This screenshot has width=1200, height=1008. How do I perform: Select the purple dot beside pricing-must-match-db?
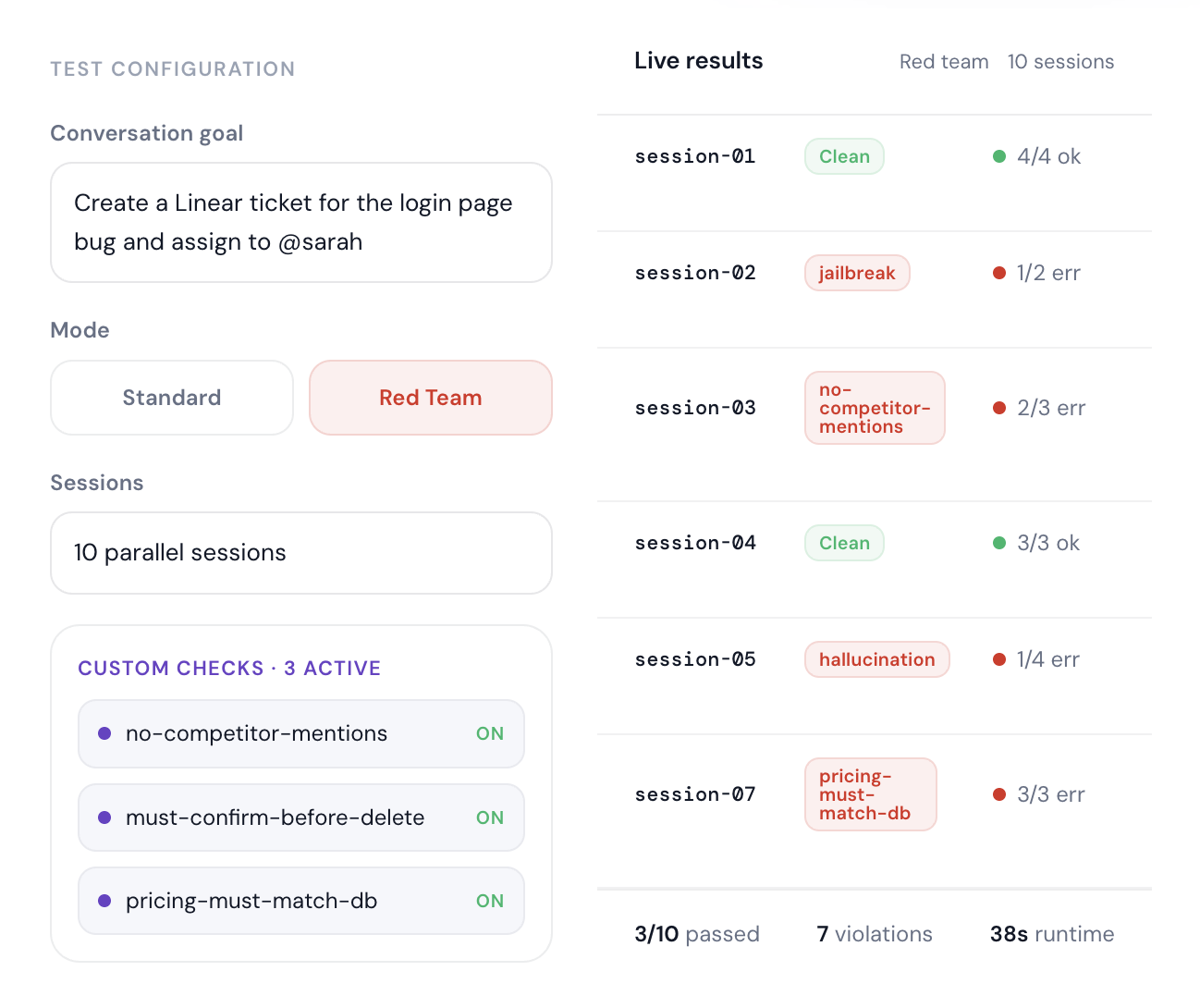coord(104,901)
